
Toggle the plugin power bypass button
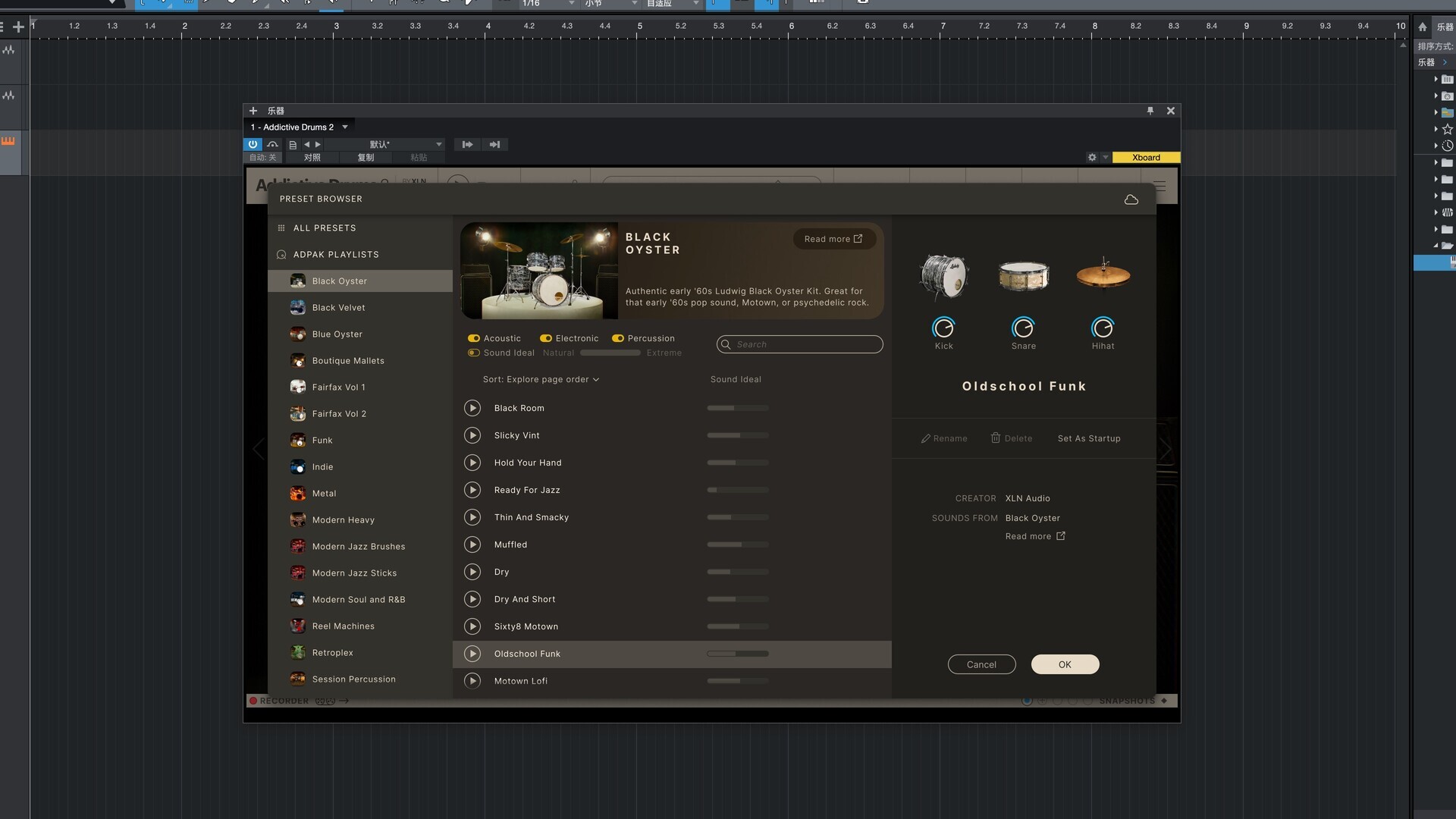click(x=253, y=144)
